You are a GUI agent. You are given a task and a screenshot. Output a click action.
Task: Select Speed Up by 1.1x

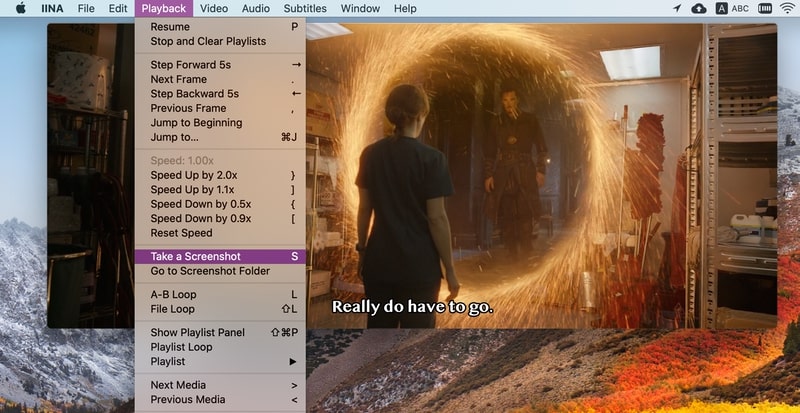(220, 189)
